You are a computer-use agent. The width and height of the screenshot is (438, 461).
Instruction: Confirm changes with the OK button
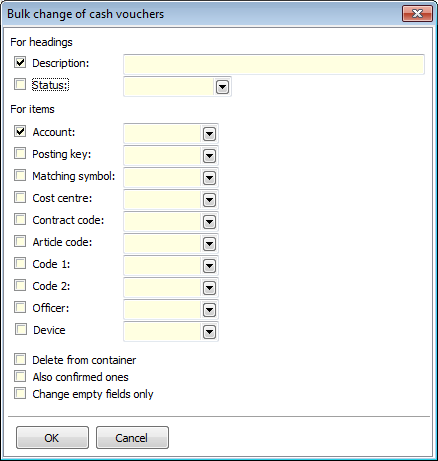[52, 438]
